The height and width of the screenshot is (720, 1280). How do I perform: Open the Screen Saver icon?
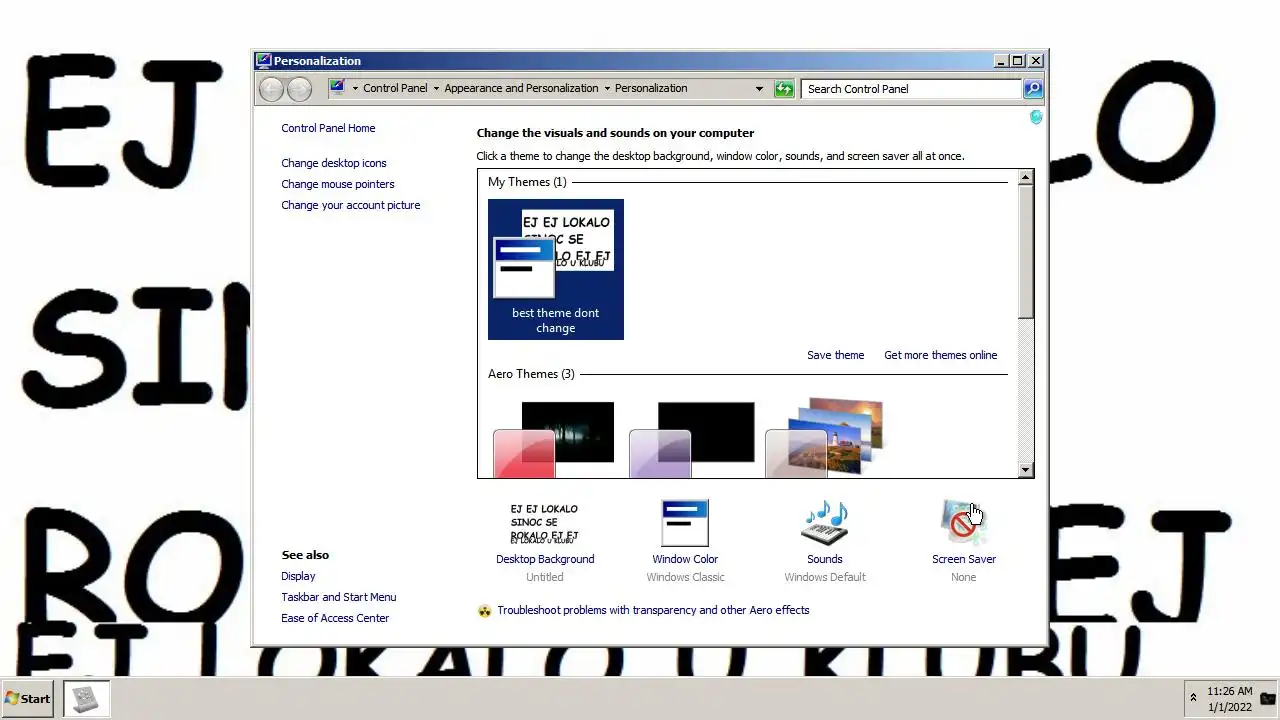point(962,524)
